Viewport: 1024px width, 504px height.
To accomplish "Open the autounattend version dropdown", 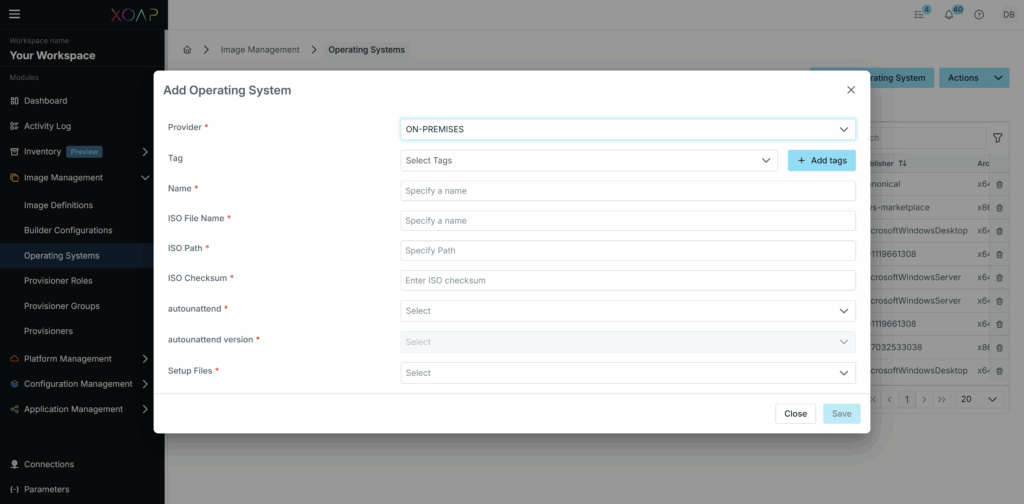I will [628, 341].
